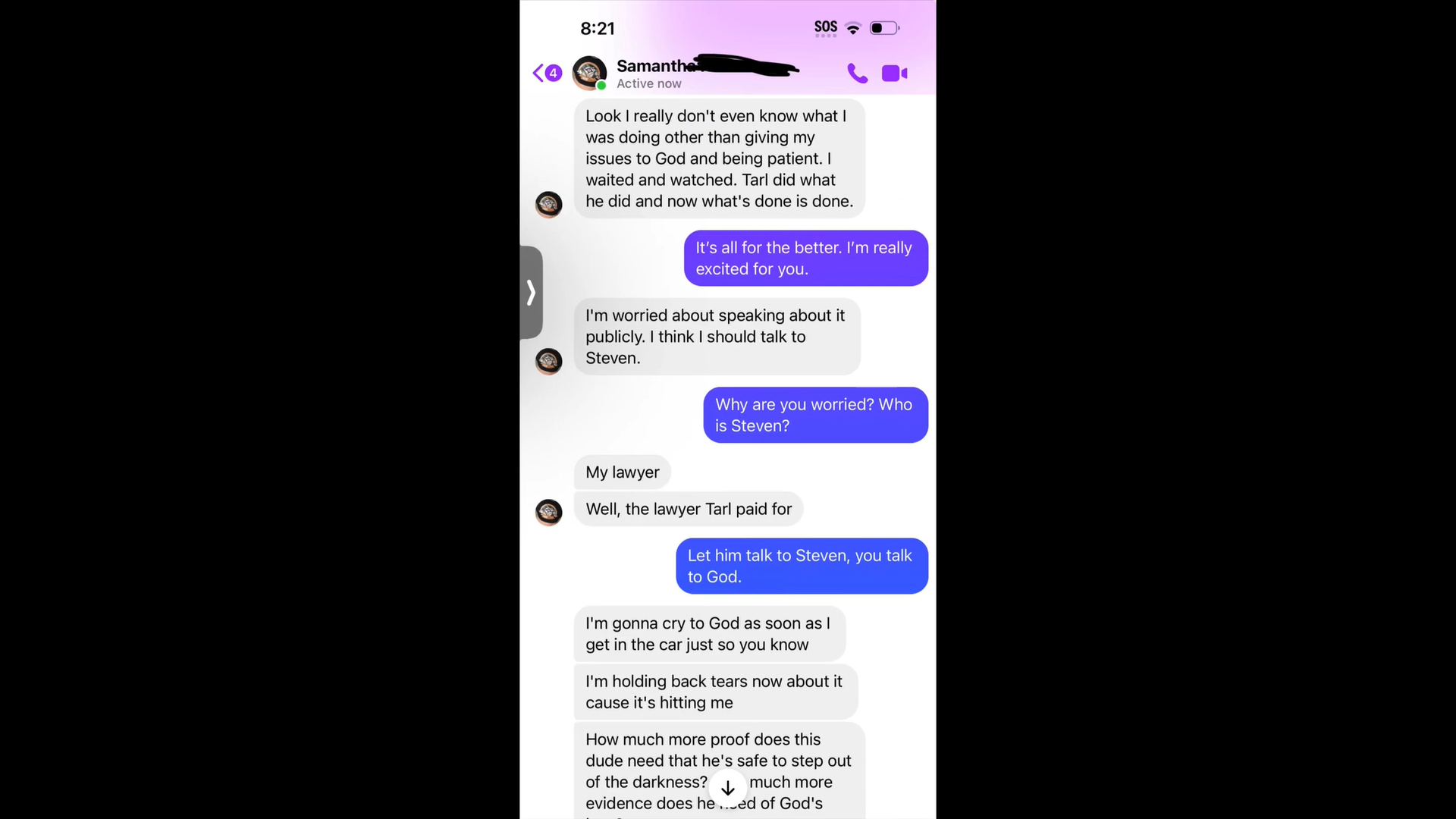This screenshot has height=819, width=1456.
Task: Select the 'Let him talk to Steven' message
Action: (802, 566)
